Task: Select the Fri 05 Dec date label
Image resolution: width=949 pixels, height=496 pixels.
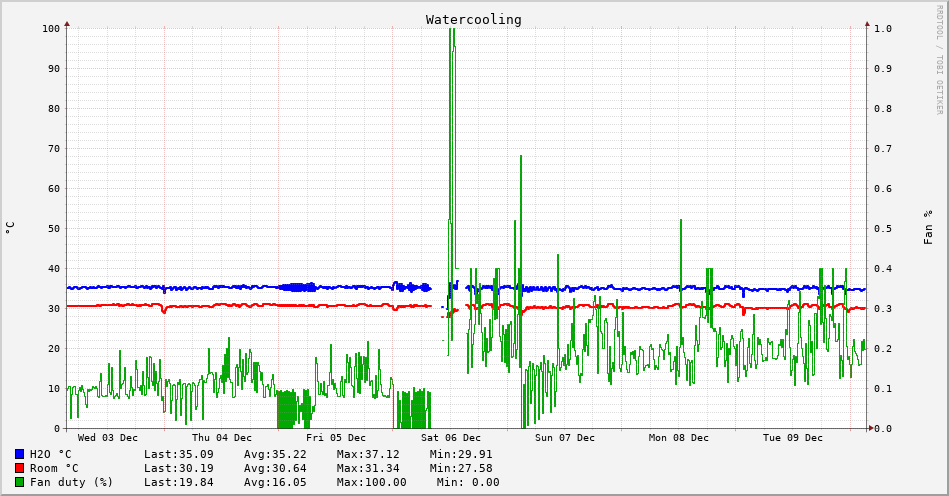Action: pos(336,438)
